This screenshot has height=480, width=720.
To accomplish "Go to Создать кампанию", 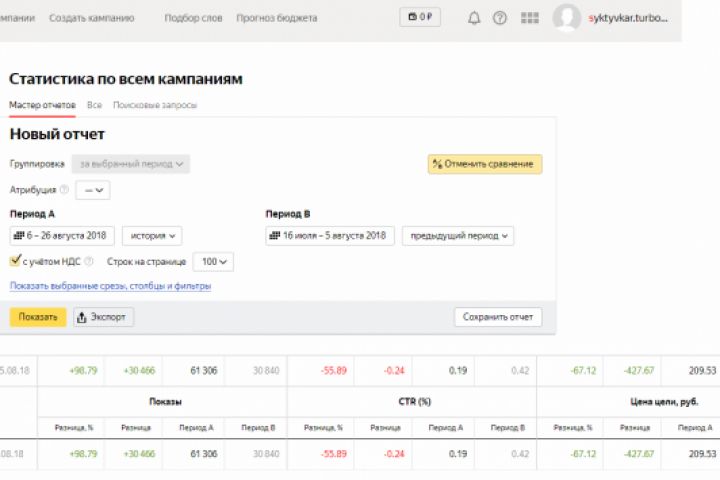I will pyautogui.click(x=92, y=18).
